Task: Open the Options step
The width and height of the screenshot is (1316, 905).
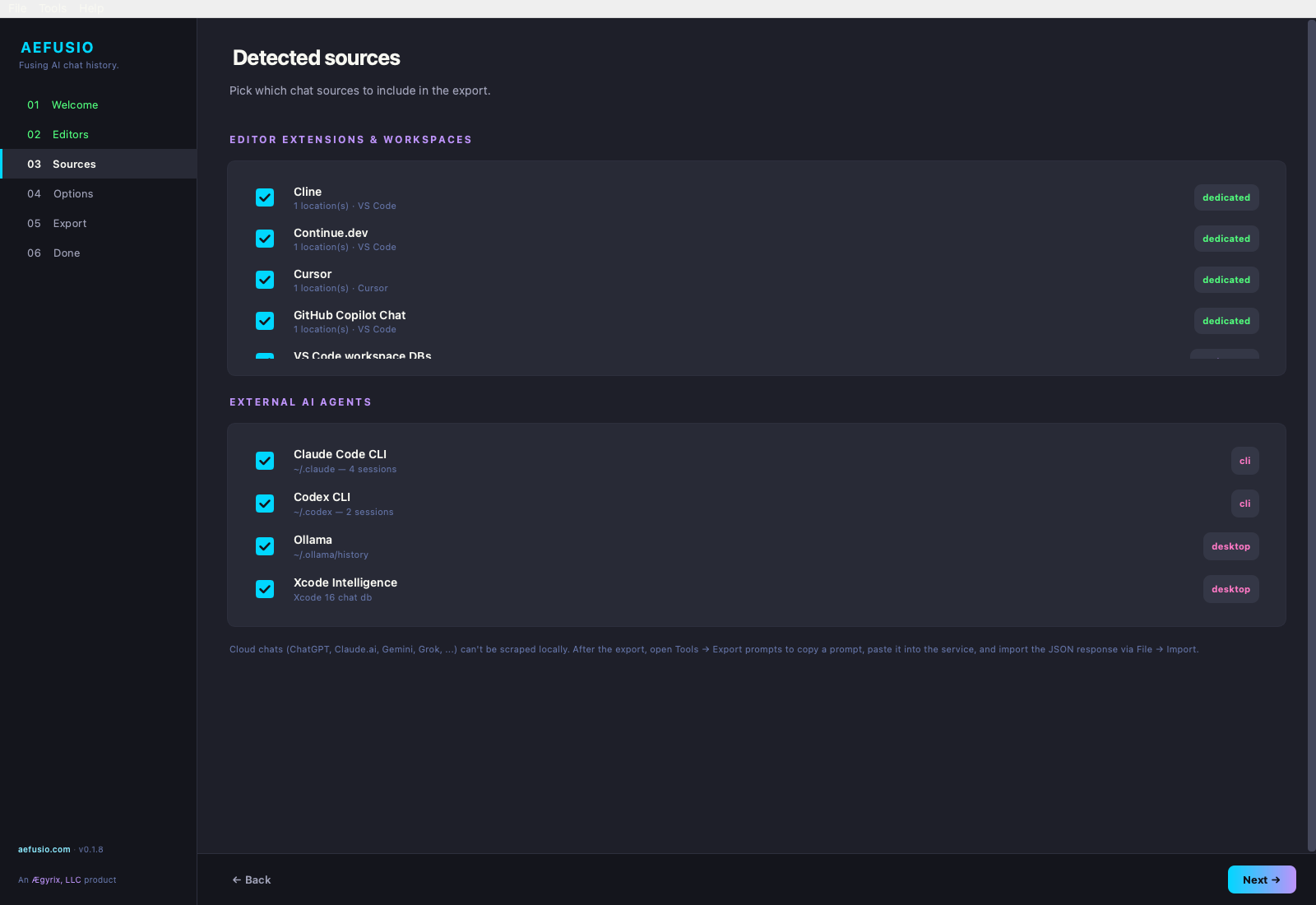Action: [73, 193]
